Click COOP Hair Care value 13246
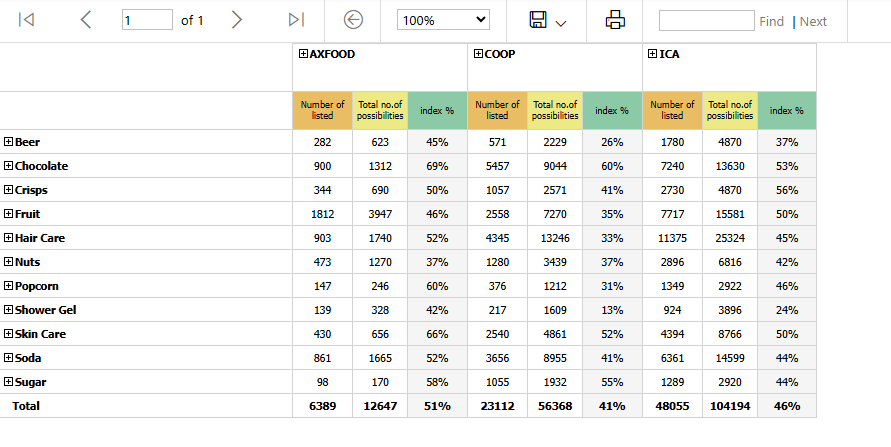The height and width of the screenshot is (447, 891). point(555,238)
